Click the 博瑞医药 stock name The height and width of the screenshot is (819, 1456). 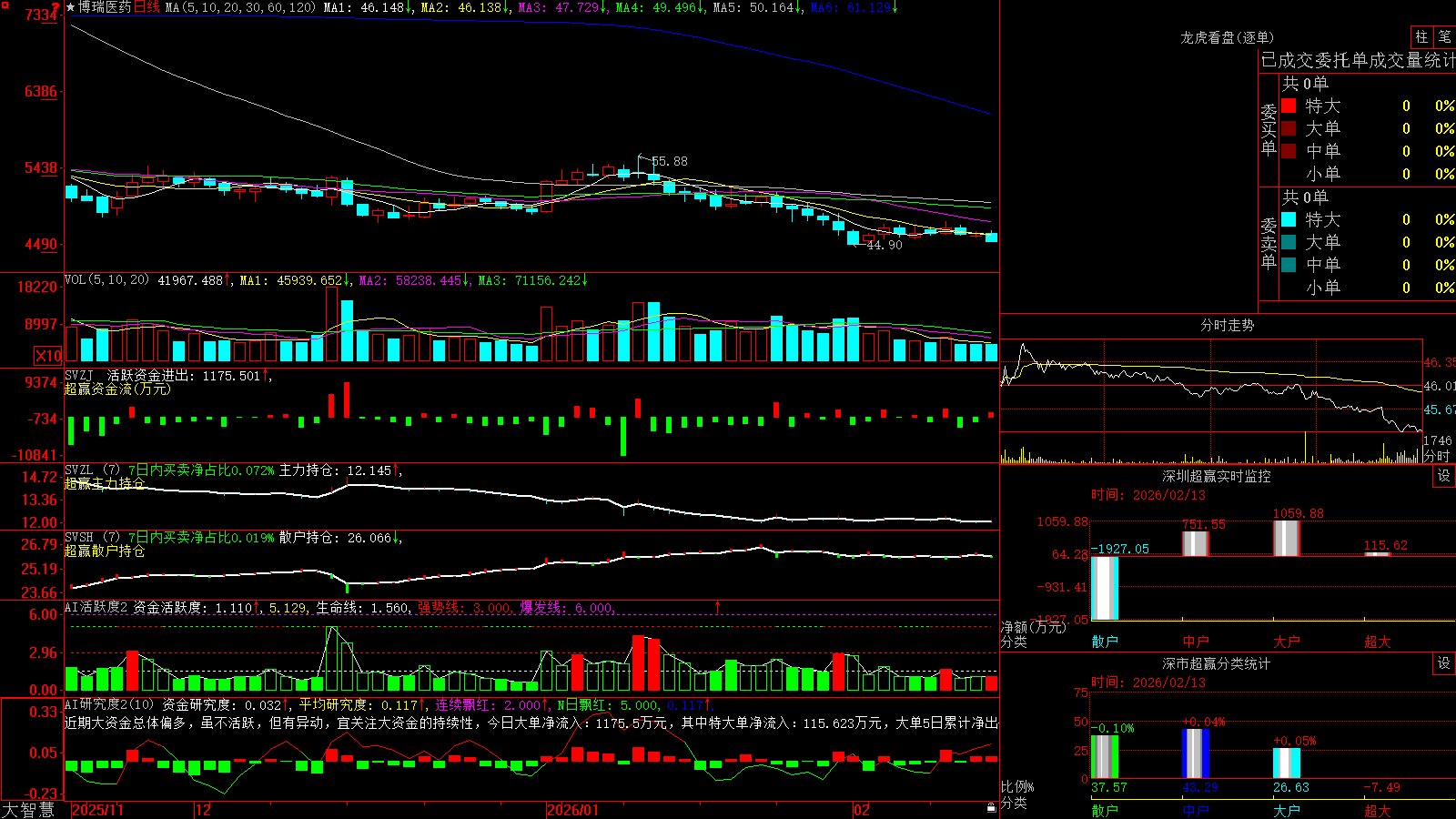tap(105, 7)
